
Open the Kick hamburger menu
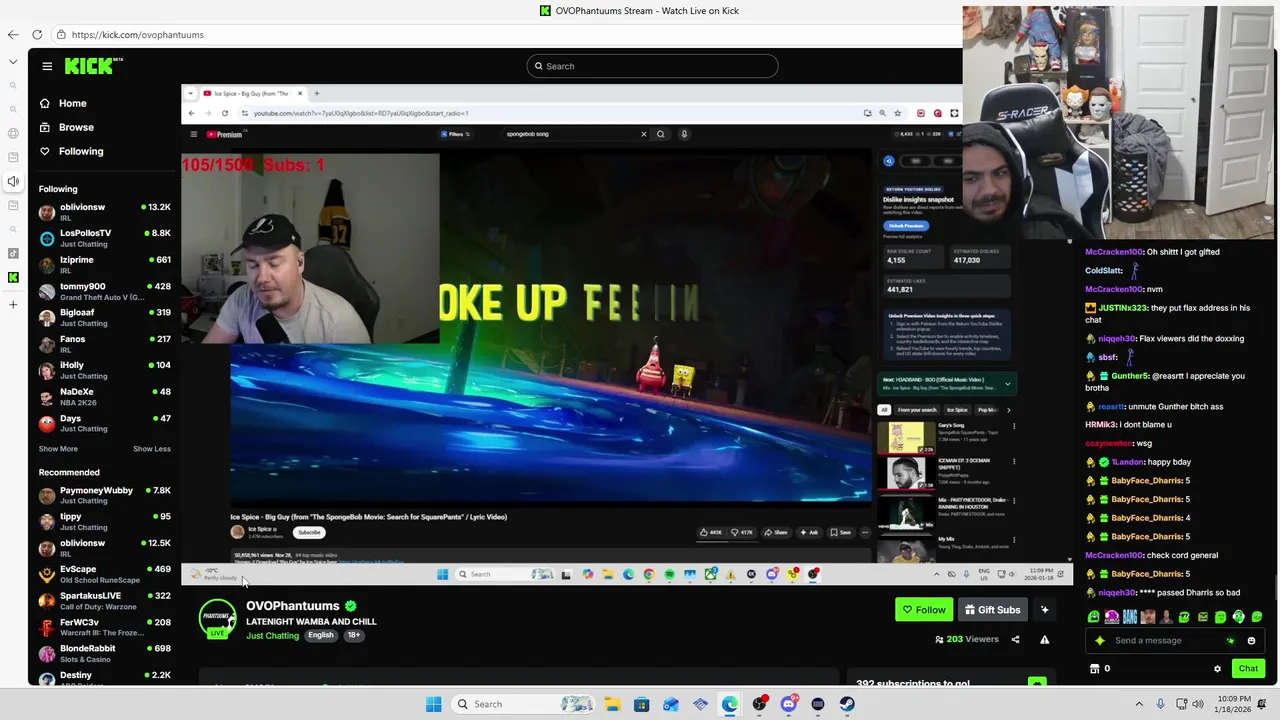(x=47, y=66)
